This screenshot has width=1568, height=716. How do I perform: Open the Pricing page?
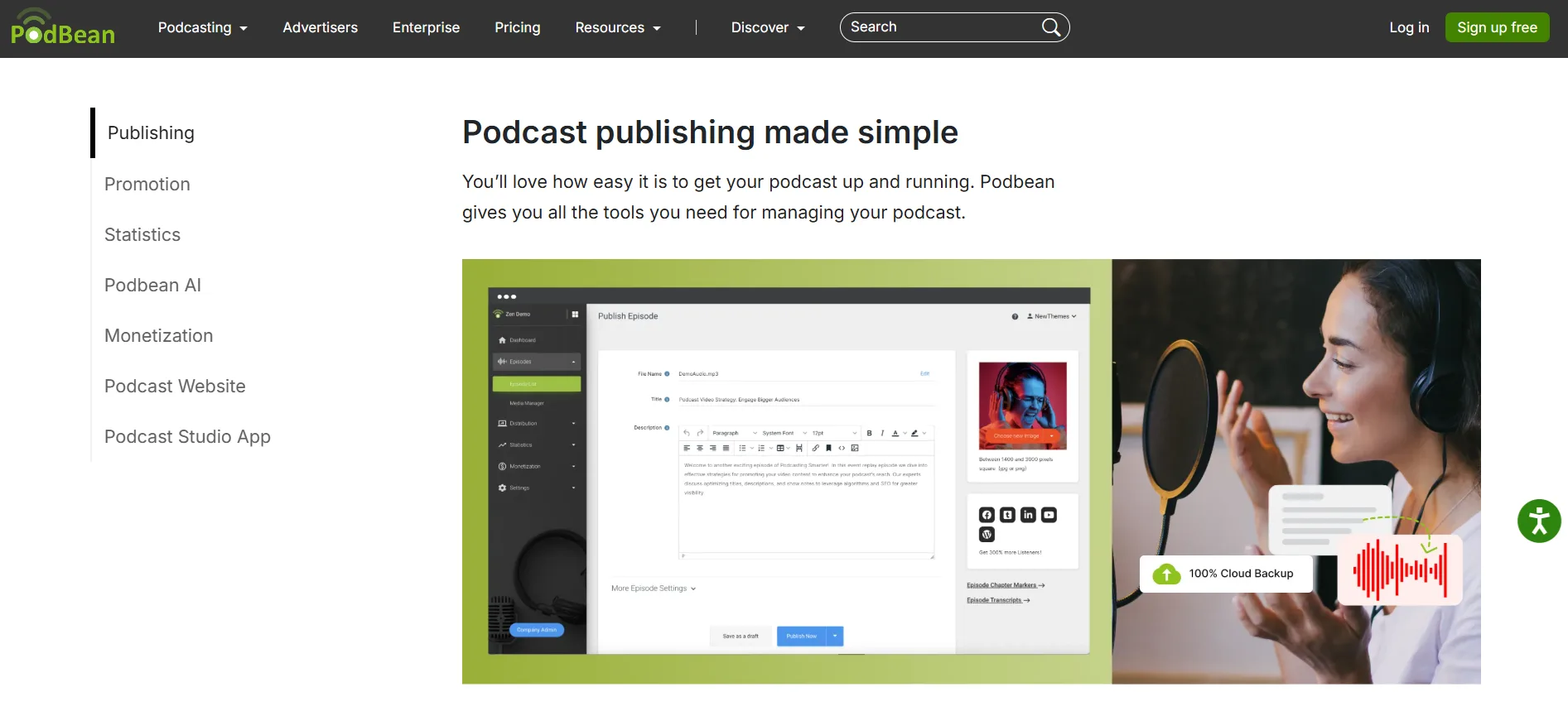pyautogui.click(x=517, y=27)
